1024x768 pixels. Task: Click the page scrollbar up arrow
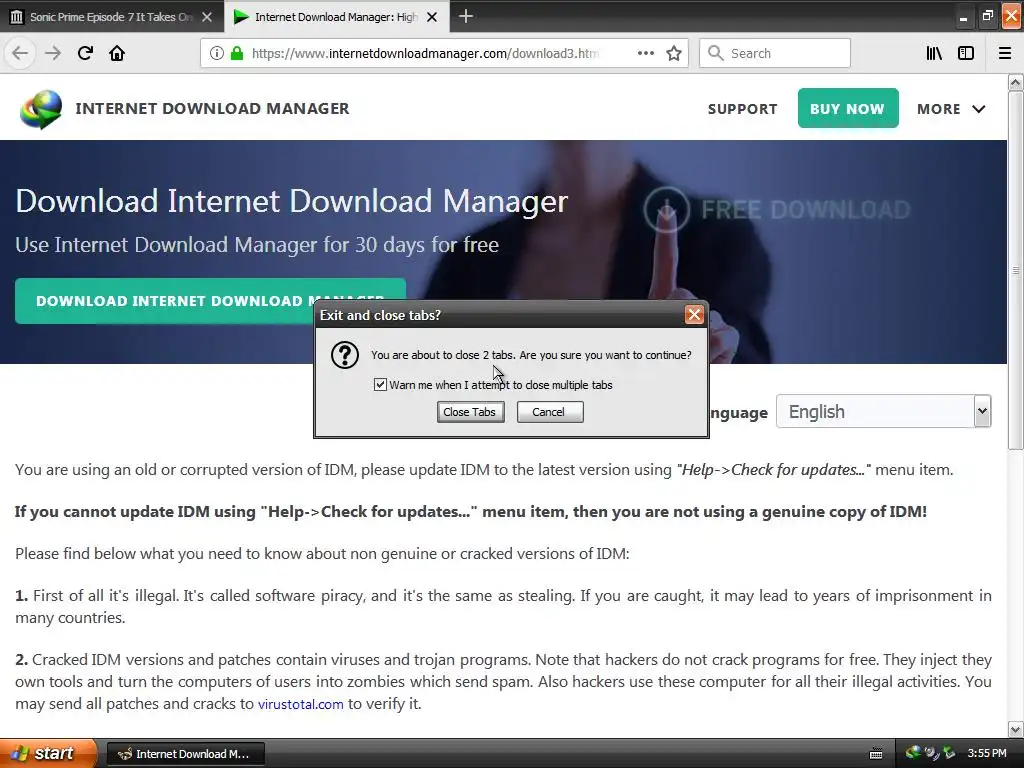click(1015, 82)
